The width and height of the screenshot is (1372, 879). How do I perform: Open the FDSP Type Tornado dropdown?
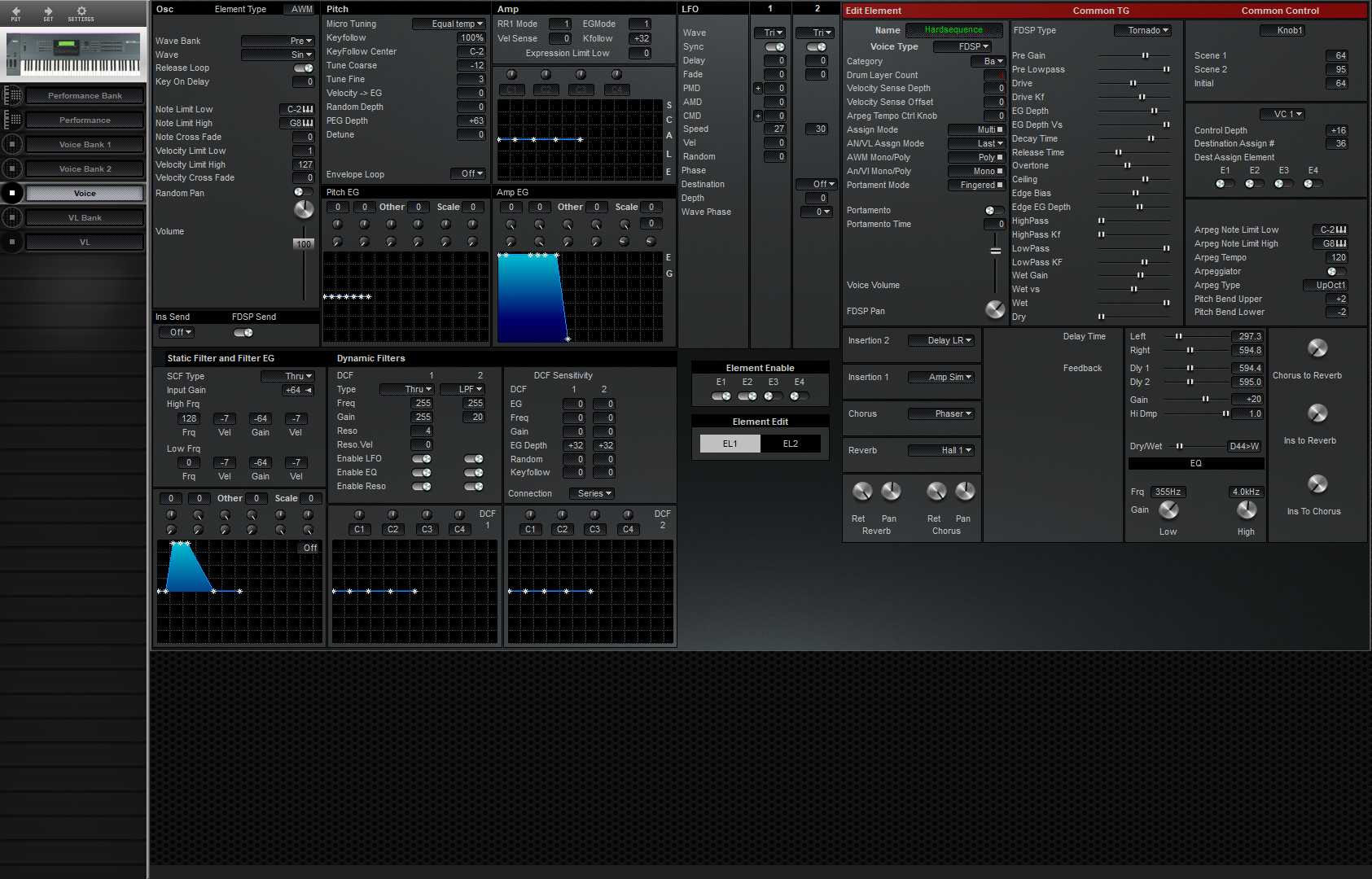point(1143,30)
